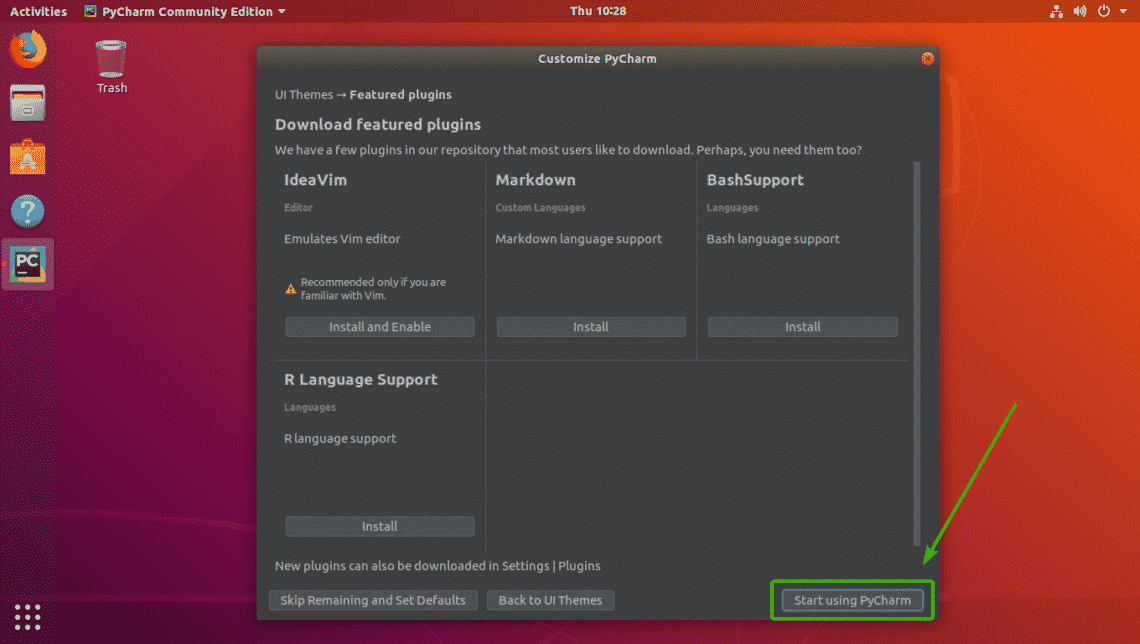1140x644 pixels.
Task: Click the 'Emulates Vim editor' description
Action: click(x=342, y=239)
